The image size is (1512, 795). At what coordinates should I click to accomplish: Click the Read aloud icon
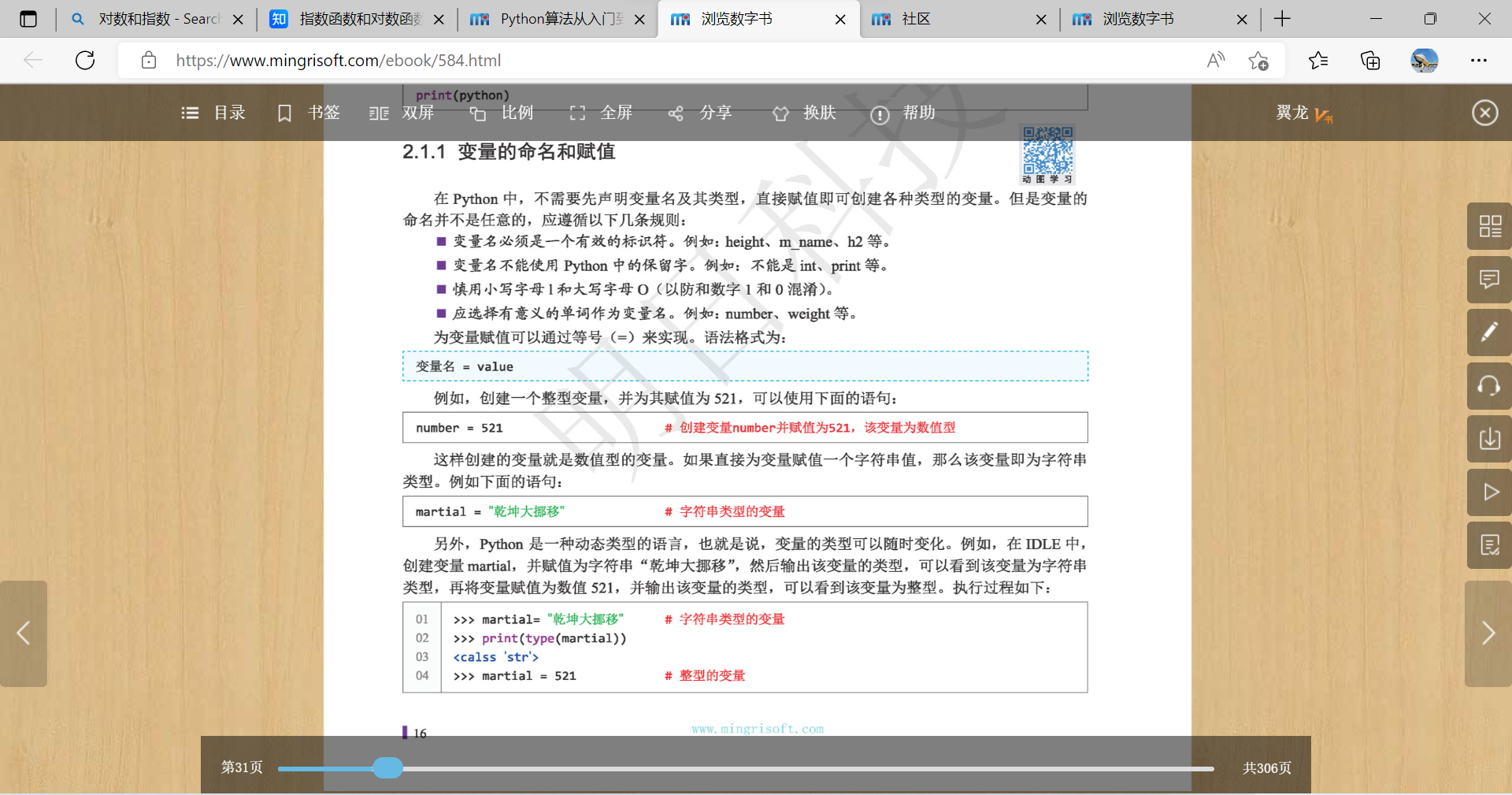[x=1216, y=60]
